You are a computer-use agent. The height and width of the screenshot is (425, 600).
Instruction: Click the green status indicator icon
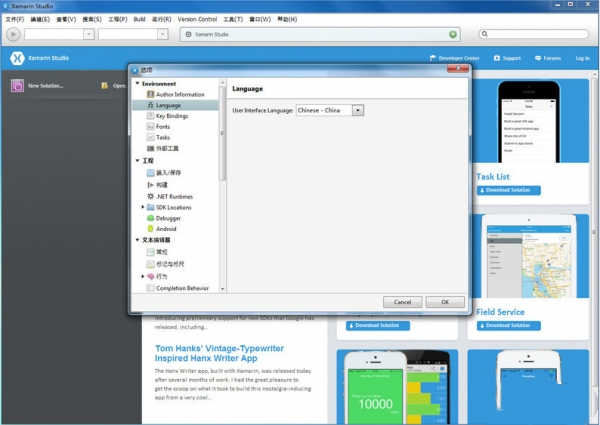tap(453, 34)
